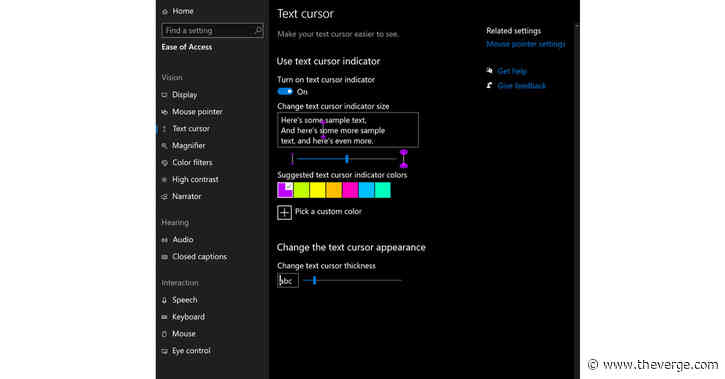The height and width of the screenshot is (379, 725).
Task: Click the Closed captions icon
Action: 165,257
